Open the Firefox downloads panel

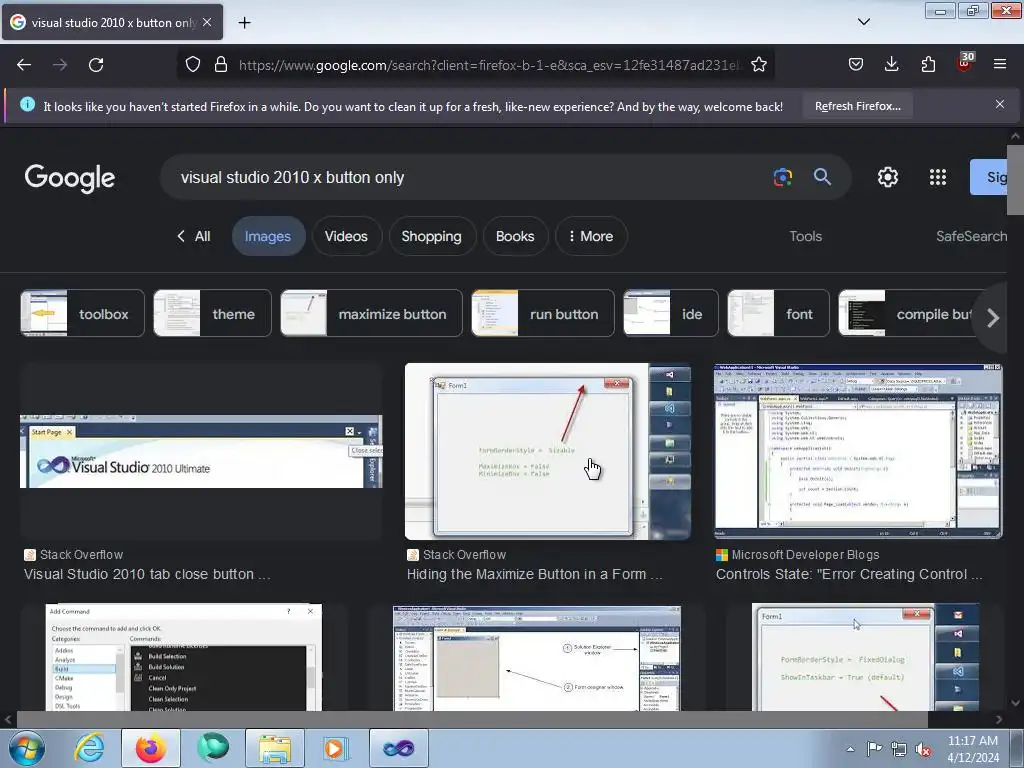pos(891,64)
